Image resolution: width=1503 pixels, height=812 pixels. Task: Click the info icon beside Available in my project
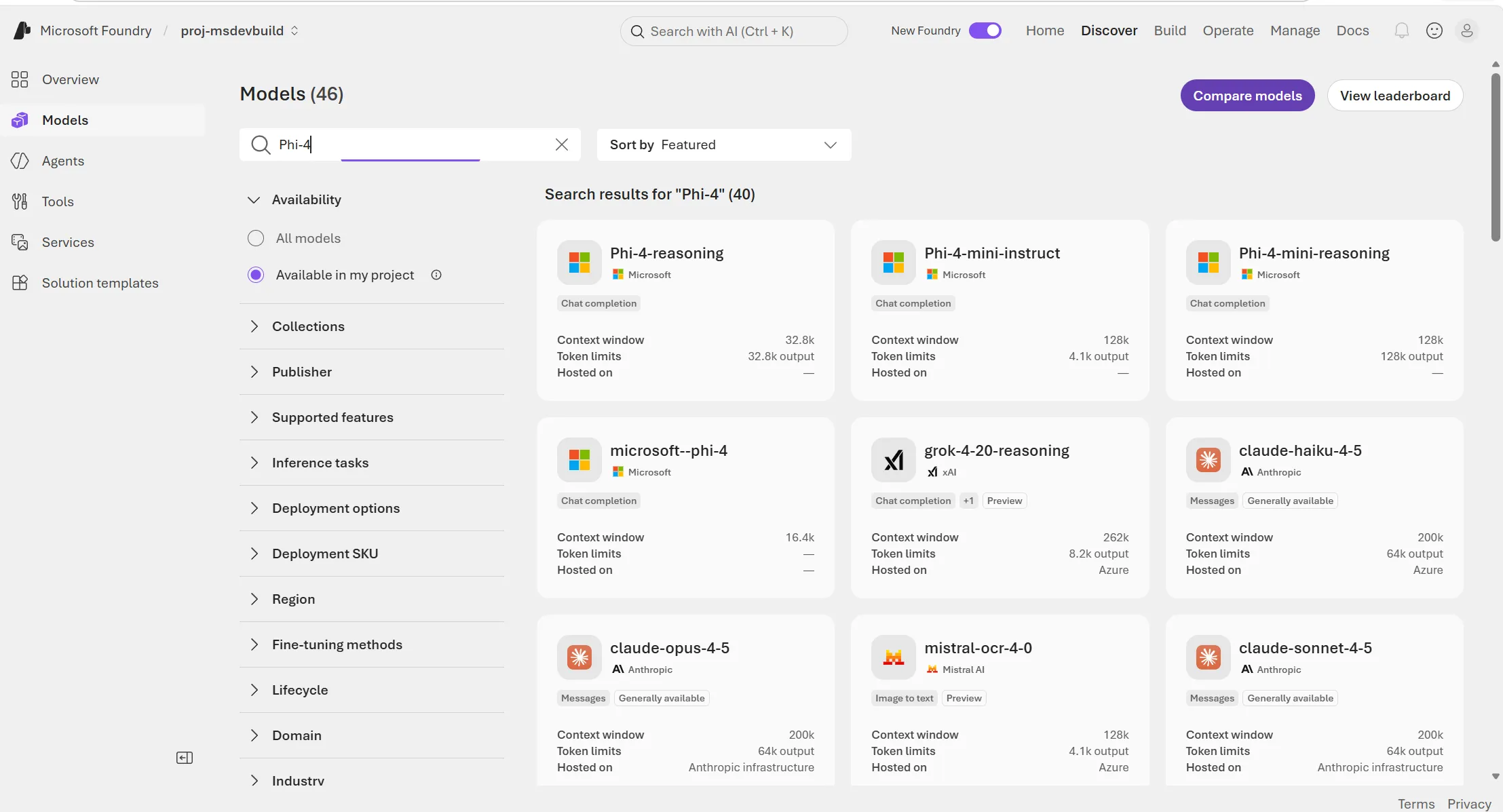click(x=436, y=275)
